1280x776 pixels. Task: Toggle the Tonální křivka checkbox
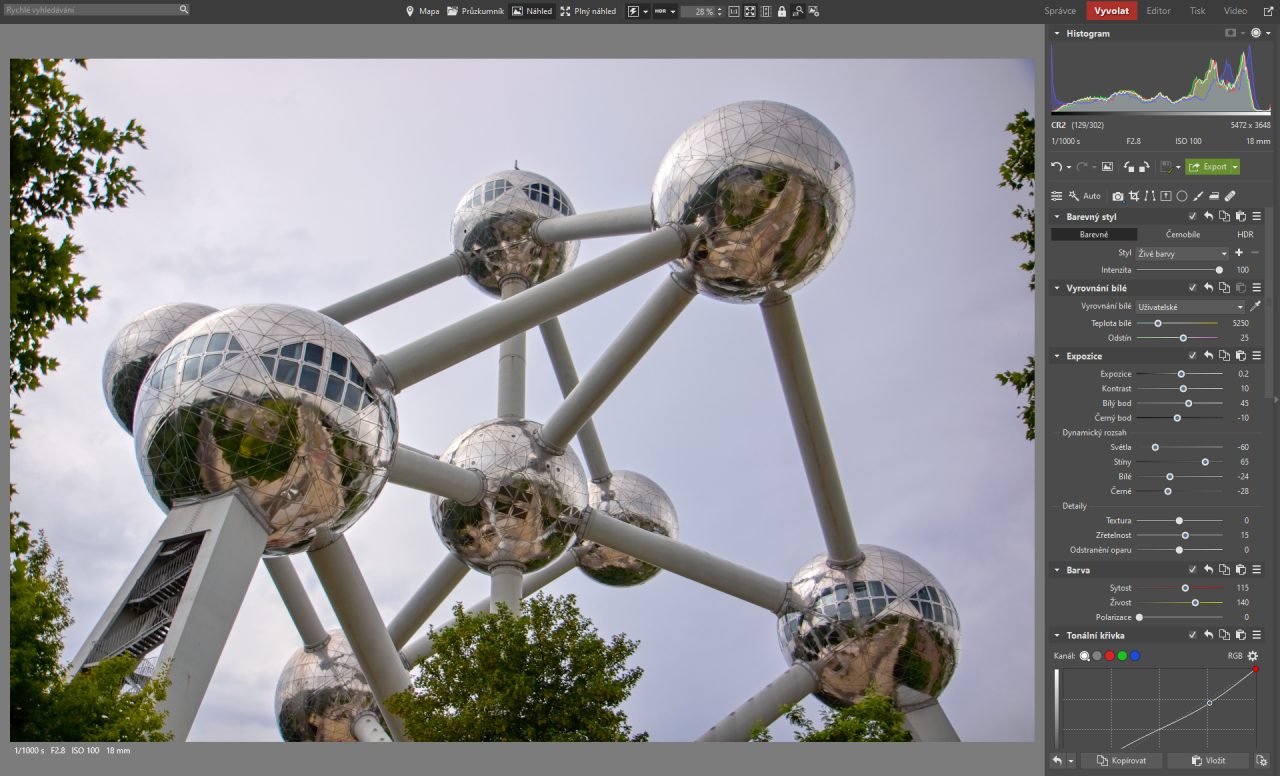click(1192, 636)
